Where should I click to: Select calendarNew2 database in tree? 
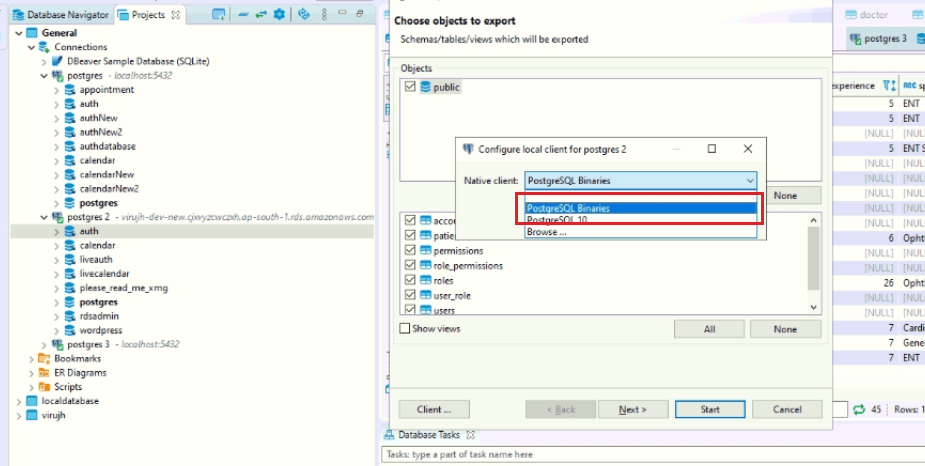click(x=109, y=189)
